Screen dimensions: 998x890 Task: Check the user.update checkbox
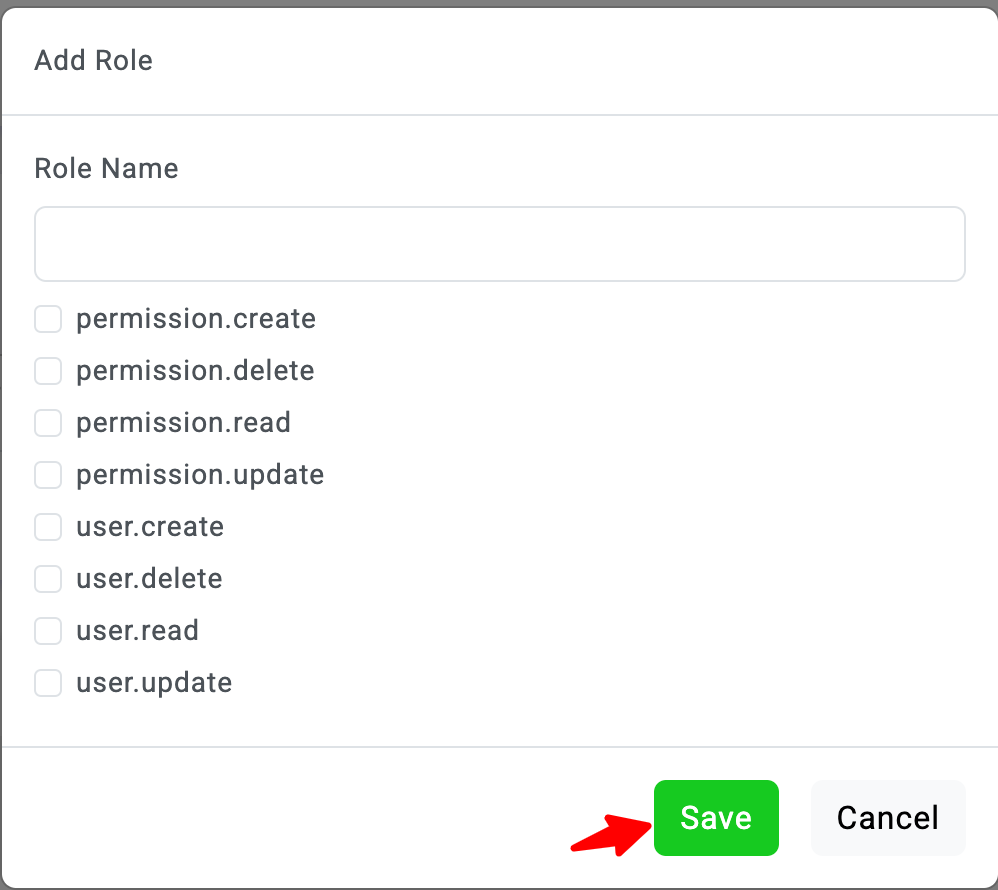(x=48, y=683)
